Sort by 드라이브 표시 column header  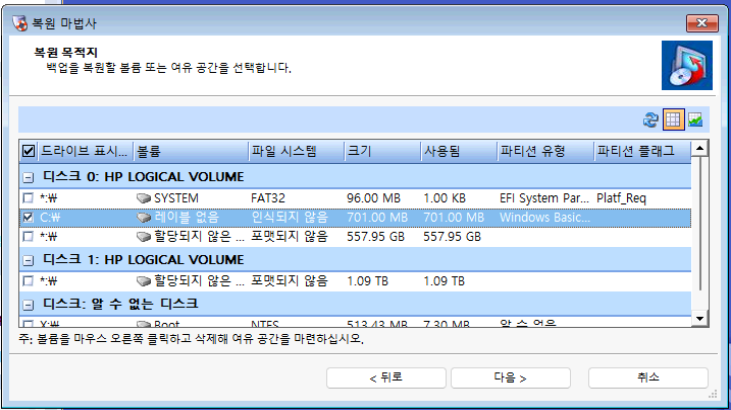coord(85,151)
